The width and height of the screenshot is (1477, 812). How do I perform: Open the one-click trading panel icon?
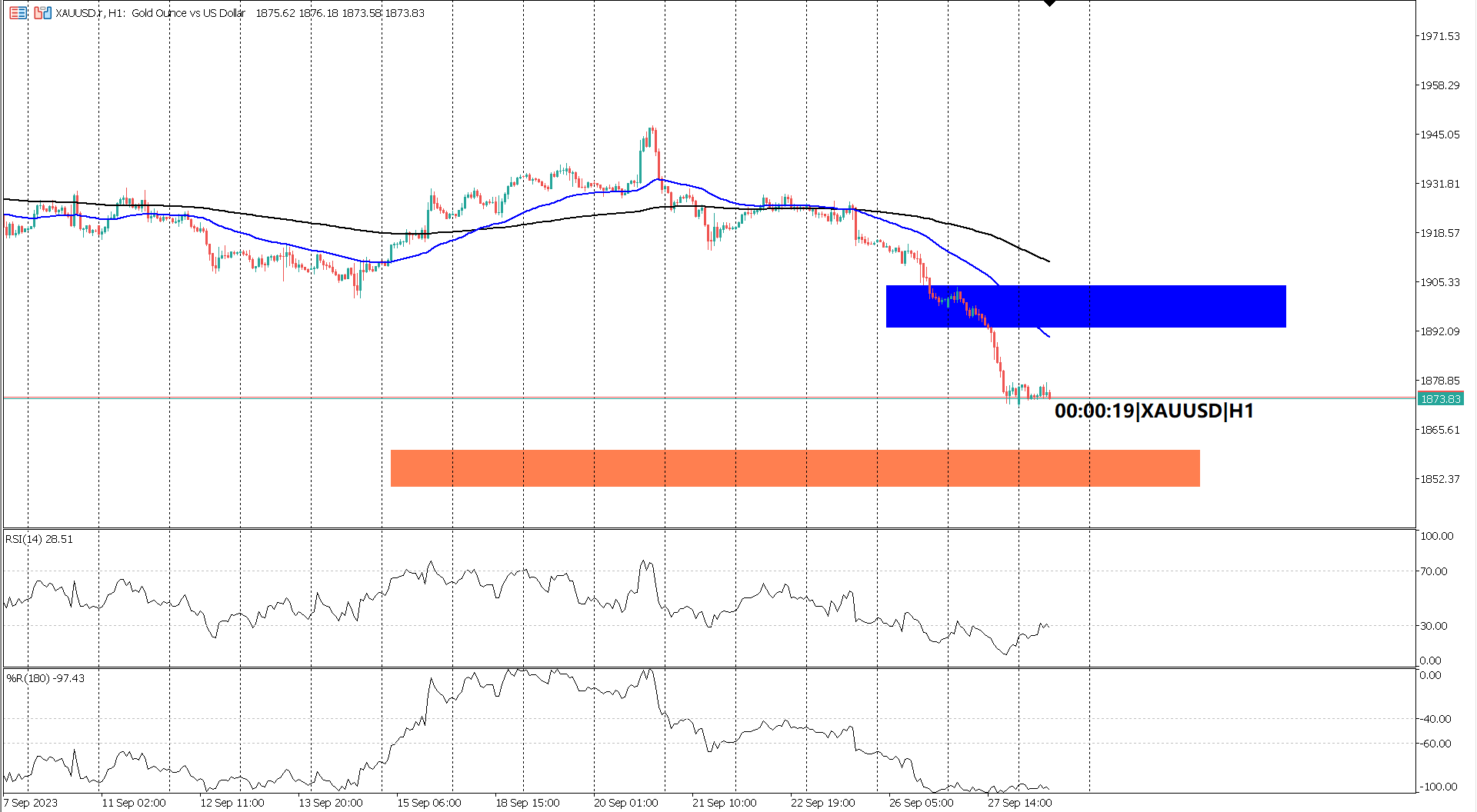click(x=18, y=13)
